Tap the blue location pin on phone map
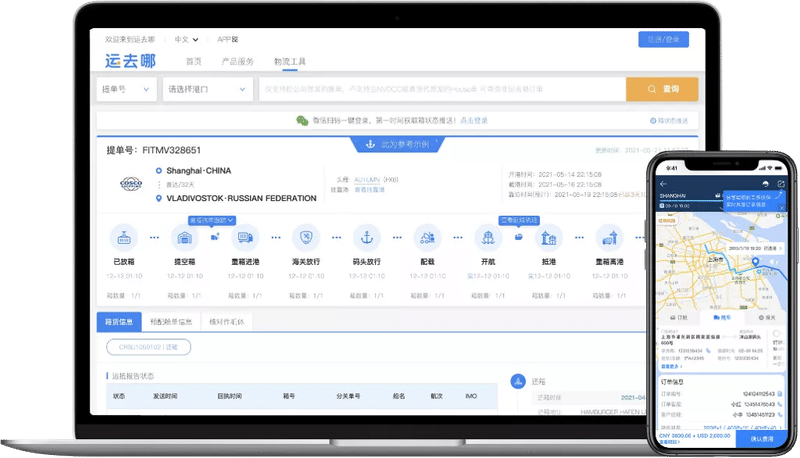 tap(756, 262)
